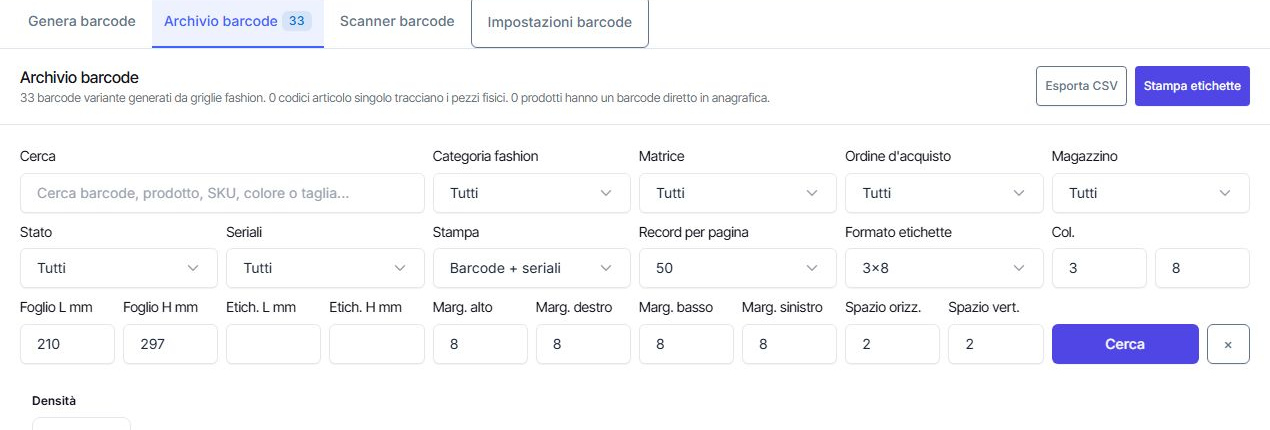Click the empty Etich. H mm field

pos(376,344)
